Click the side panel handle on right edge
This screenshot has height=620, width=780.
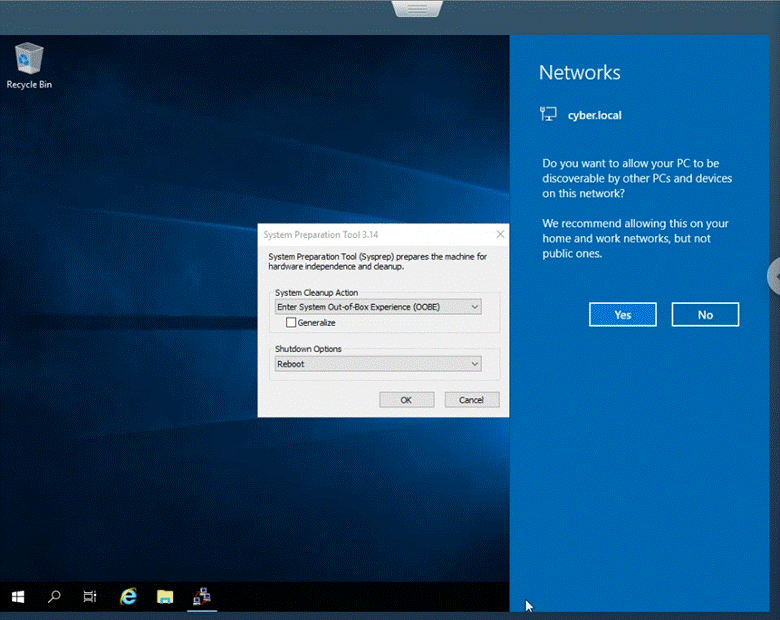tap(774, 276)
